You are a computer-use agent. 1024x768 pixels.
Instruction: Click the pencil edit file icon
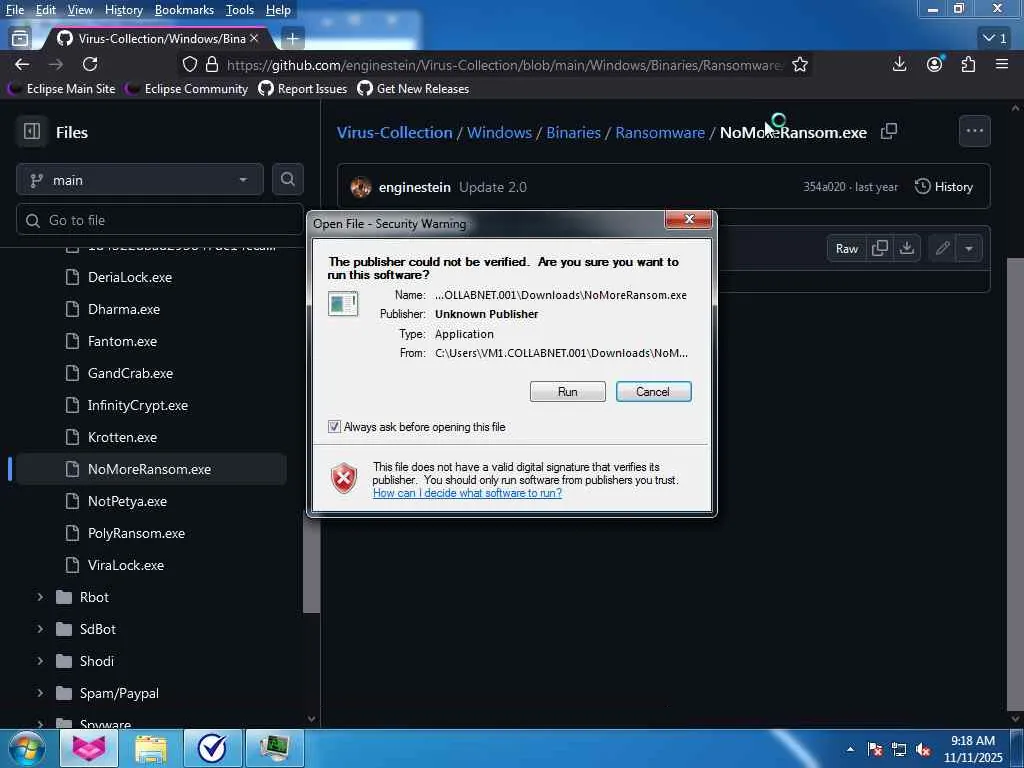pyautogui.click(x=942, y=248)
